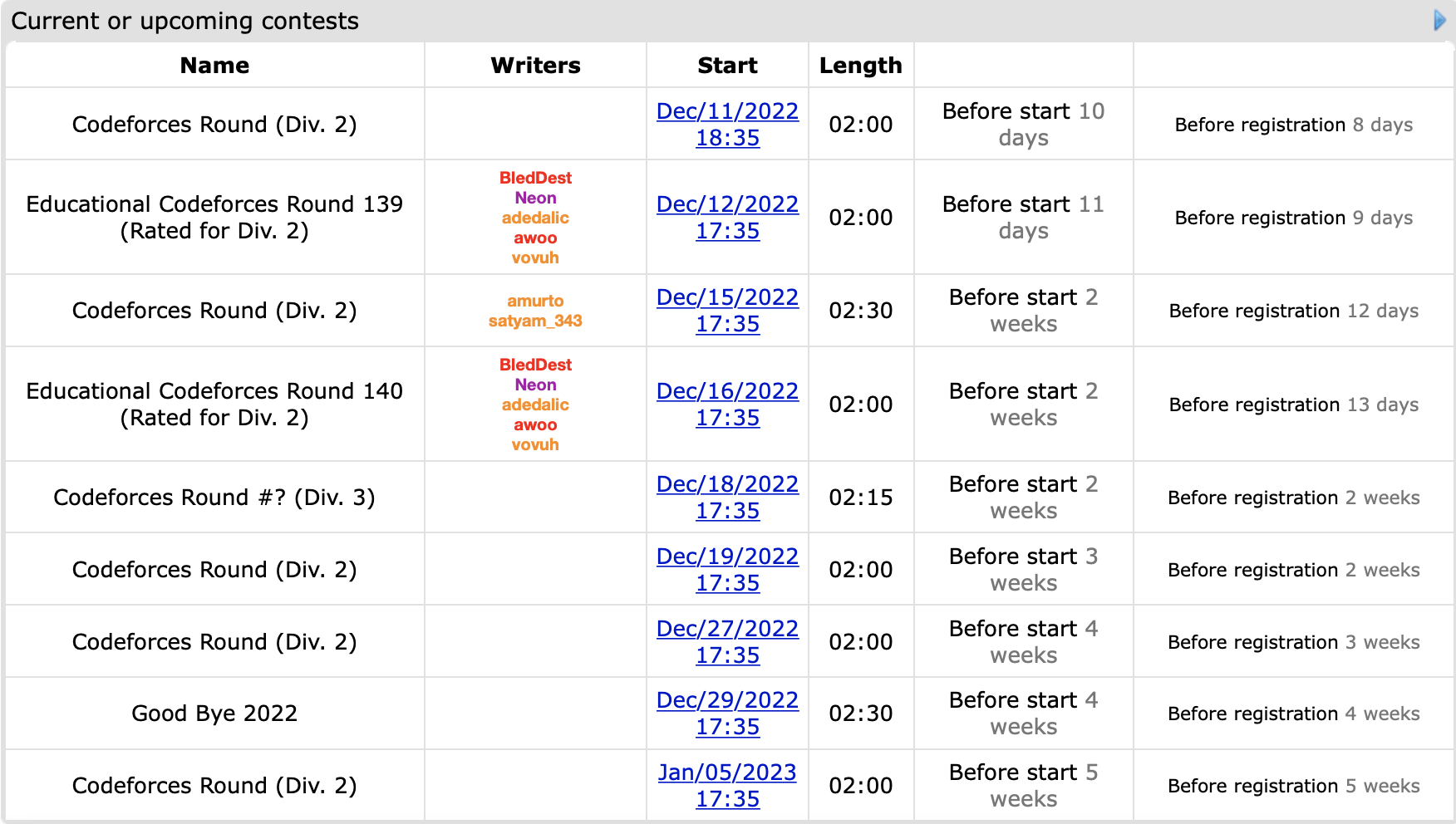Click BledDest in Educational Round 139 row
This screenshot has height=824, width=1456.
[x=535, y=178]
